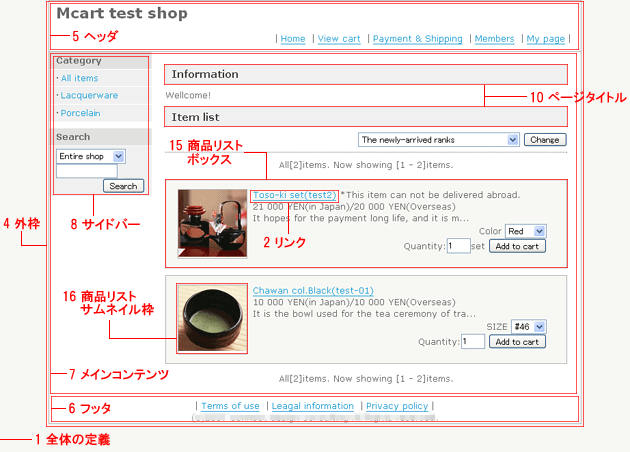This screenshot has width=630, height=452.
Task: Open My page in the header
Action: [x=545, y=39]
